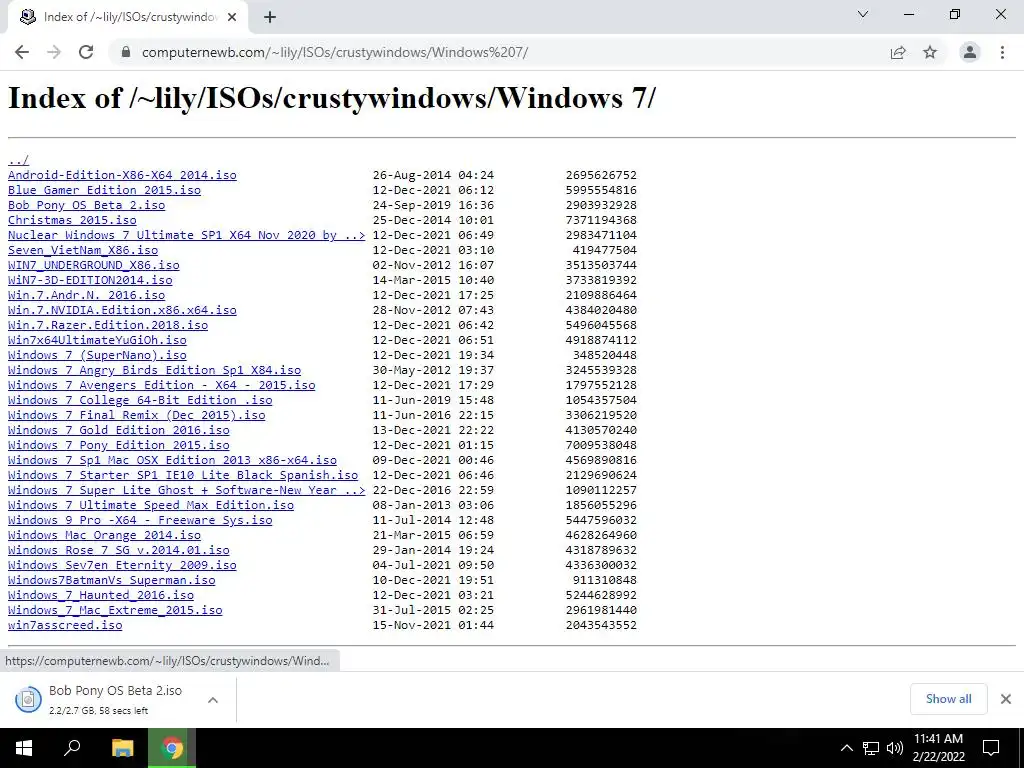Open Win.7.Razer.Edition.2018.iso link
1024x768 pixels.
[108, 325]
